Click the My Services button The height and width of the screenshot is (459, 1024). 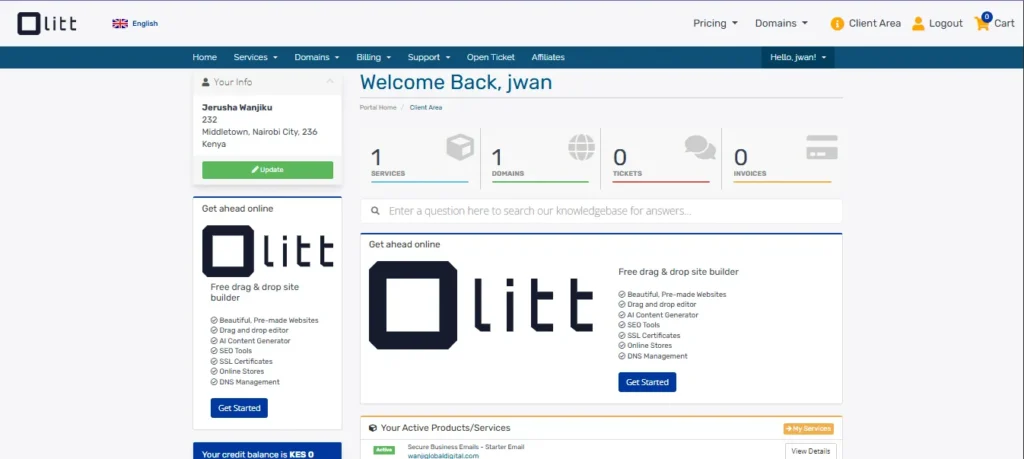808,429
